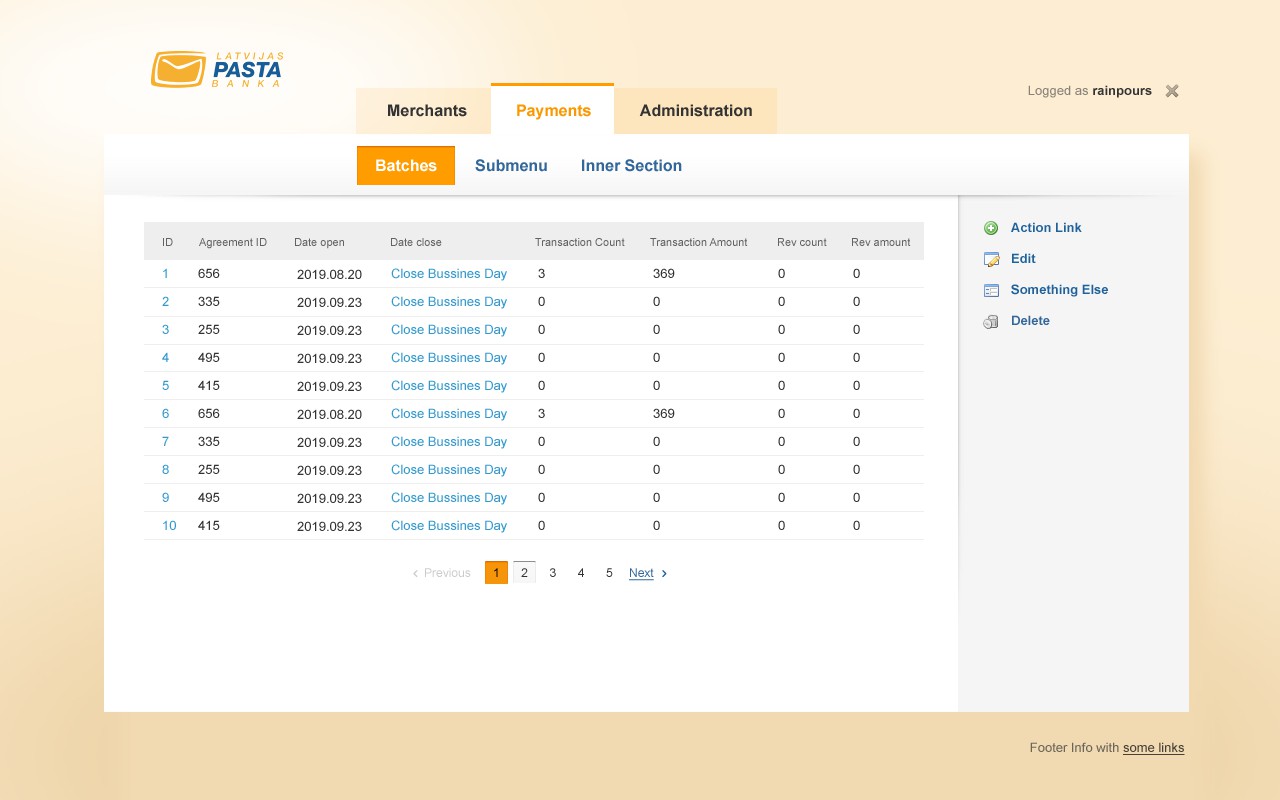
Task: Open batch ID 8 link
Action: (165, 470)
